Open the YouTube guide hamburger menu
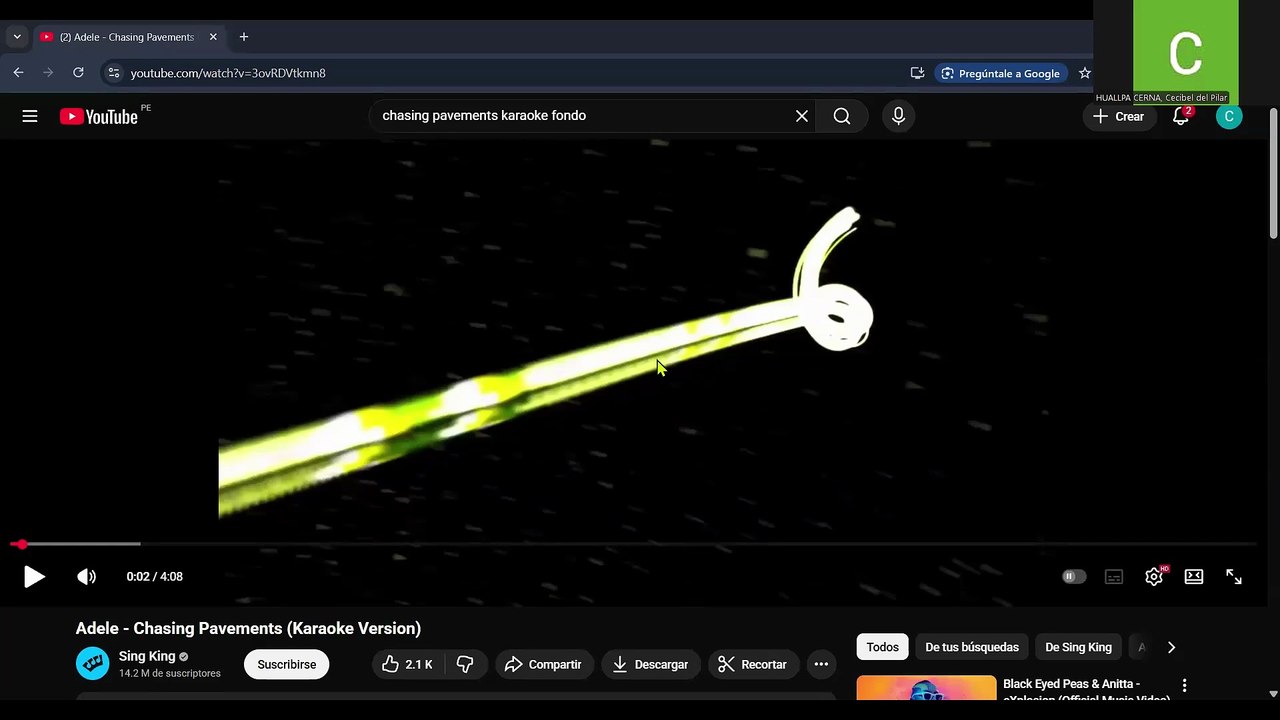1280x720 pixels. (x=30, y=116)
